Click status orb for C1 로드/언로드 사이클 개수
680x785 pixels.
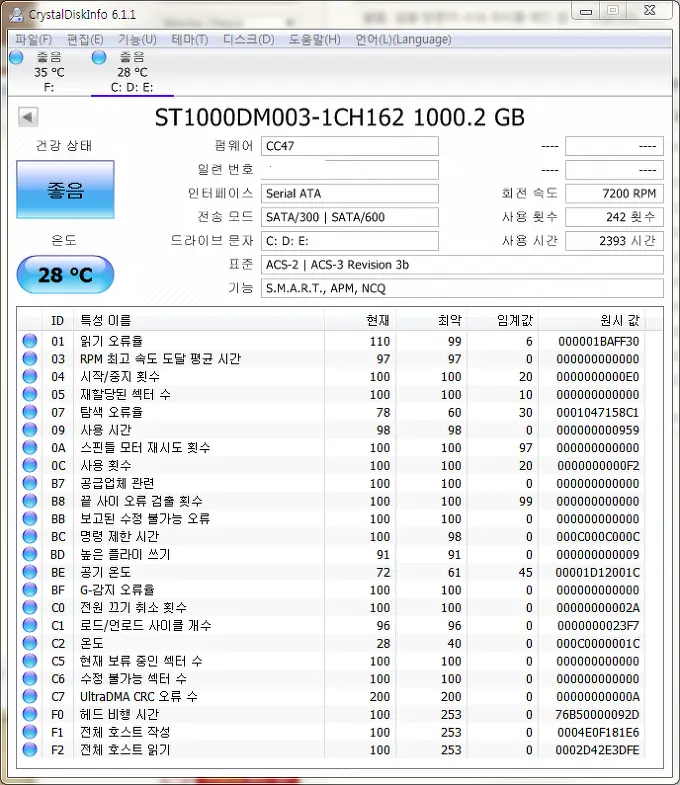[30, 625]
